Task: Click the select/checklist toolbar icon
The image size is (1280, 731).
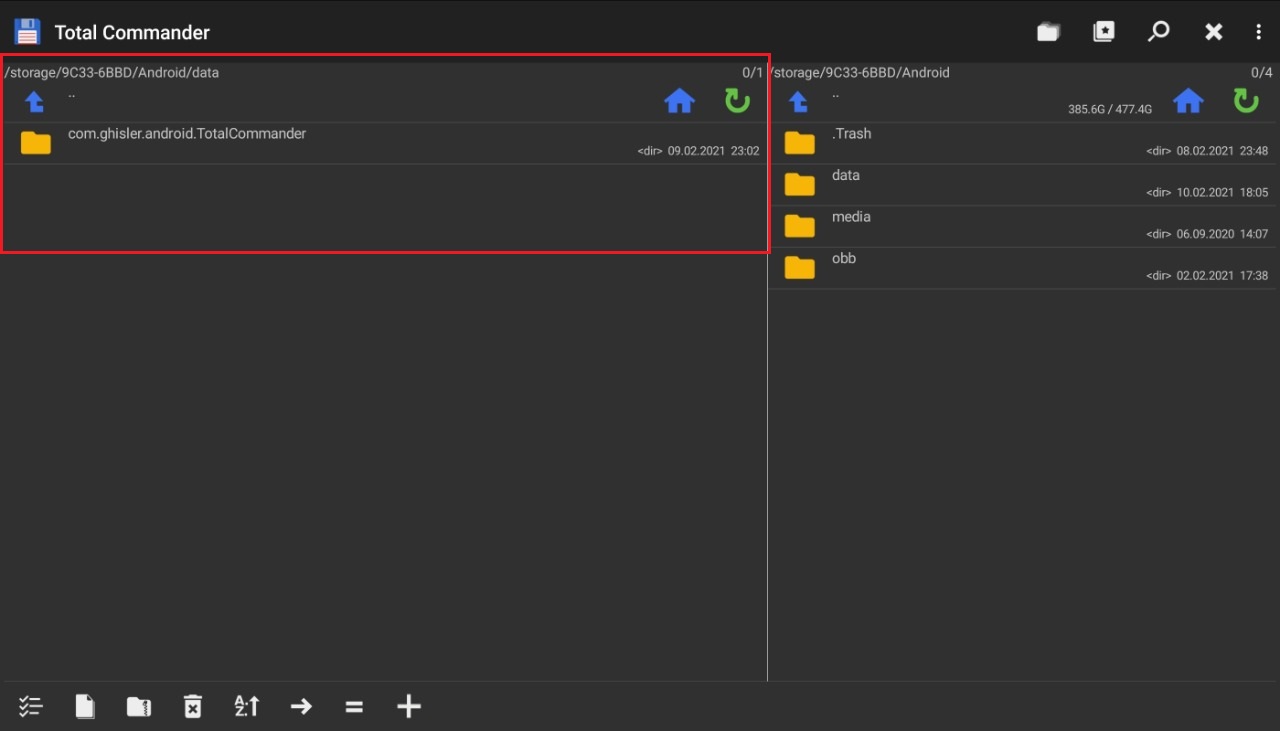Action: tap(31, 706)
